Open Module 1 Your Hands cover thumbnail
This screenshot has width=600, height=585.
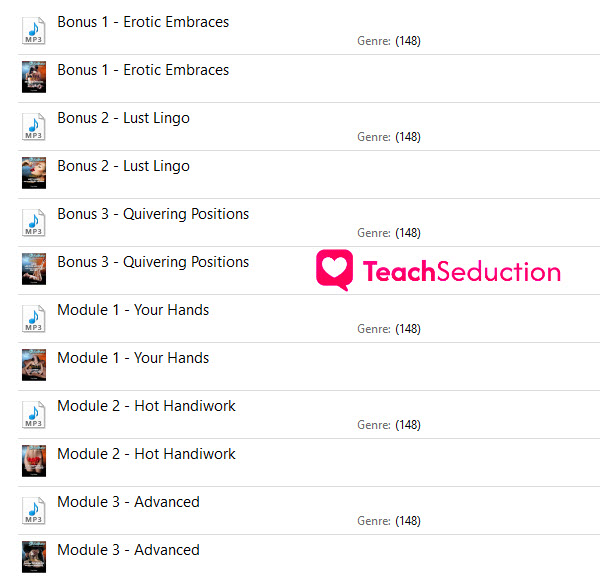[34, 365]
